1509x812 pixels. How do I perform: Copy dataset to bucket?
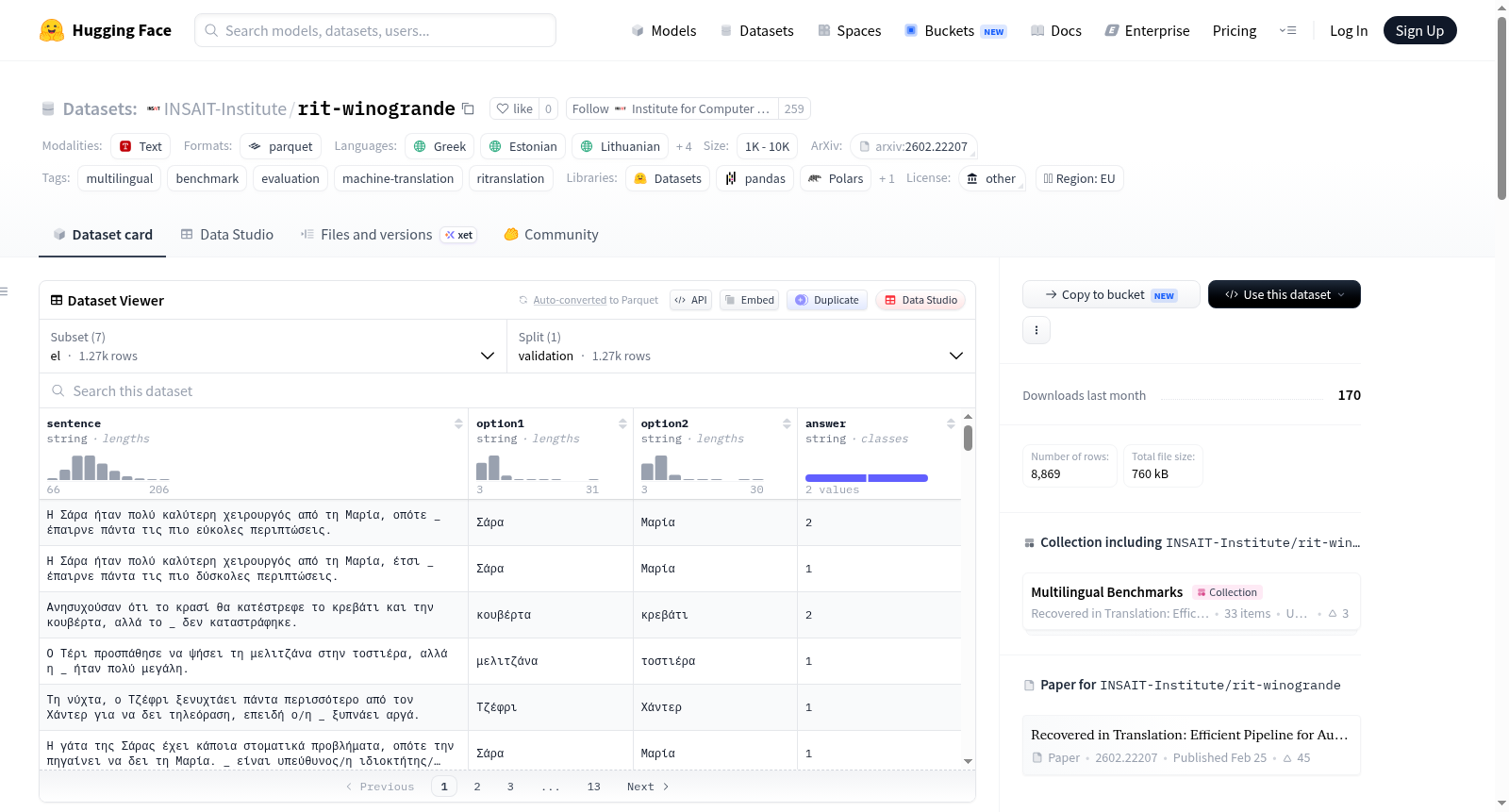1111,294
